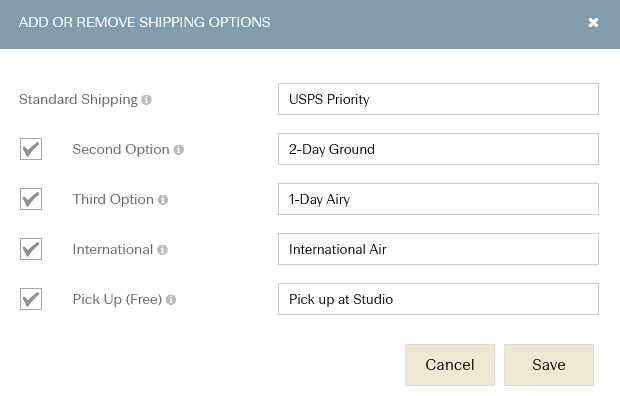Open the info icon after Pick Up (Free)
Viewport: 620px width, 396px height.
point(171,300)
